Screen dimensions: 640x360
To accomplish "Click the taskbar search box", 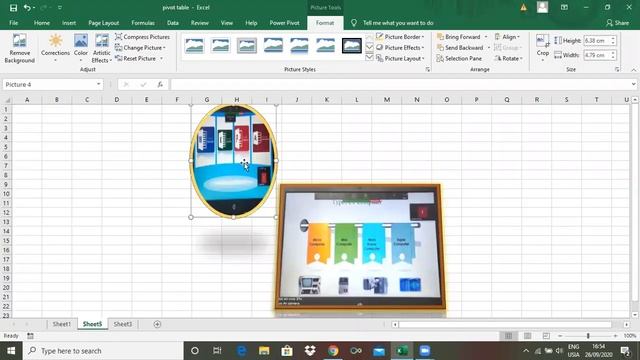I will tap(103, 351).
